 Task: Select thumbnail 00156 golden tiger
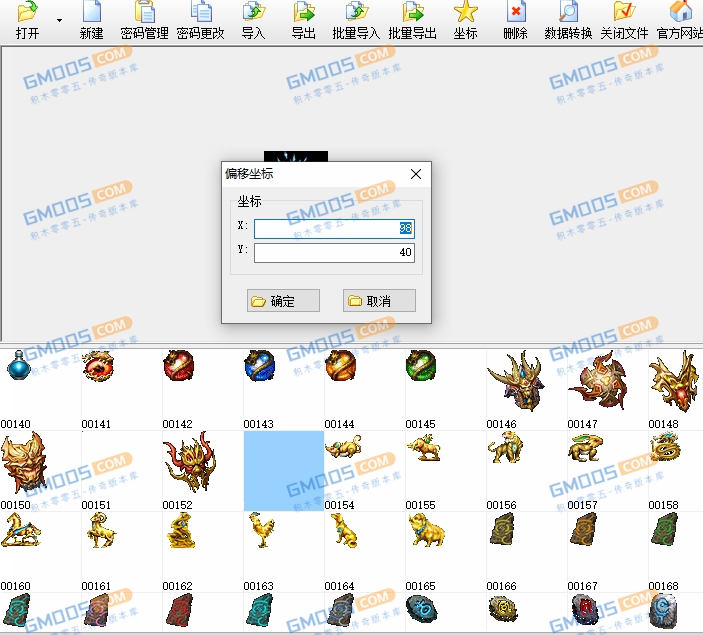point(527,471)
